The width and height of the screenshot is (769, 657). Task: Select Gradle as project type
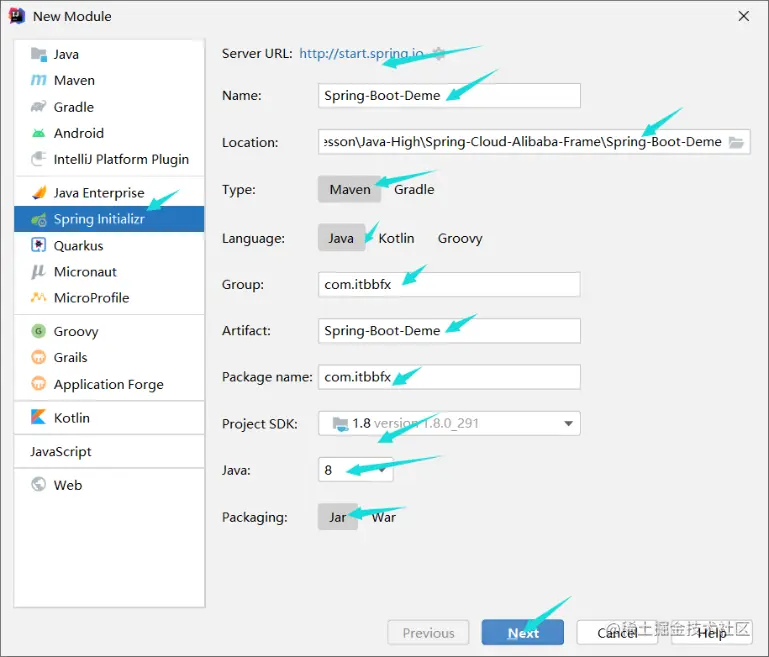tap(414, 189)
